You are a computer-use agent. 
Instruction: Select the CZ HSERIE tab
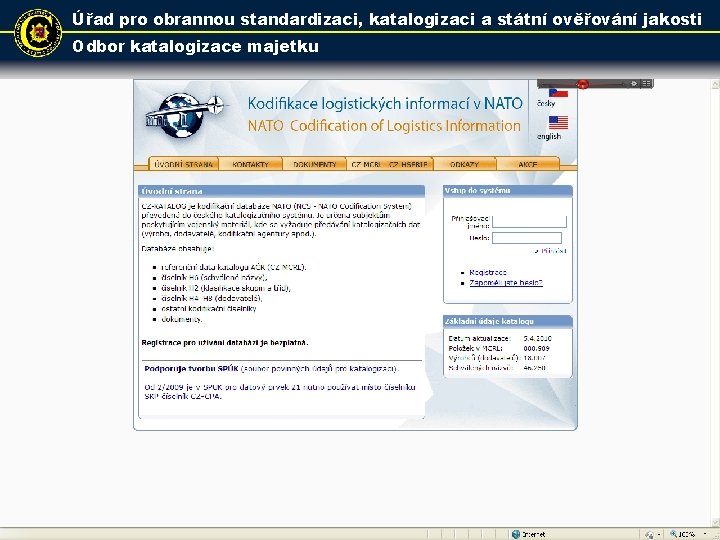coord(408,164)
